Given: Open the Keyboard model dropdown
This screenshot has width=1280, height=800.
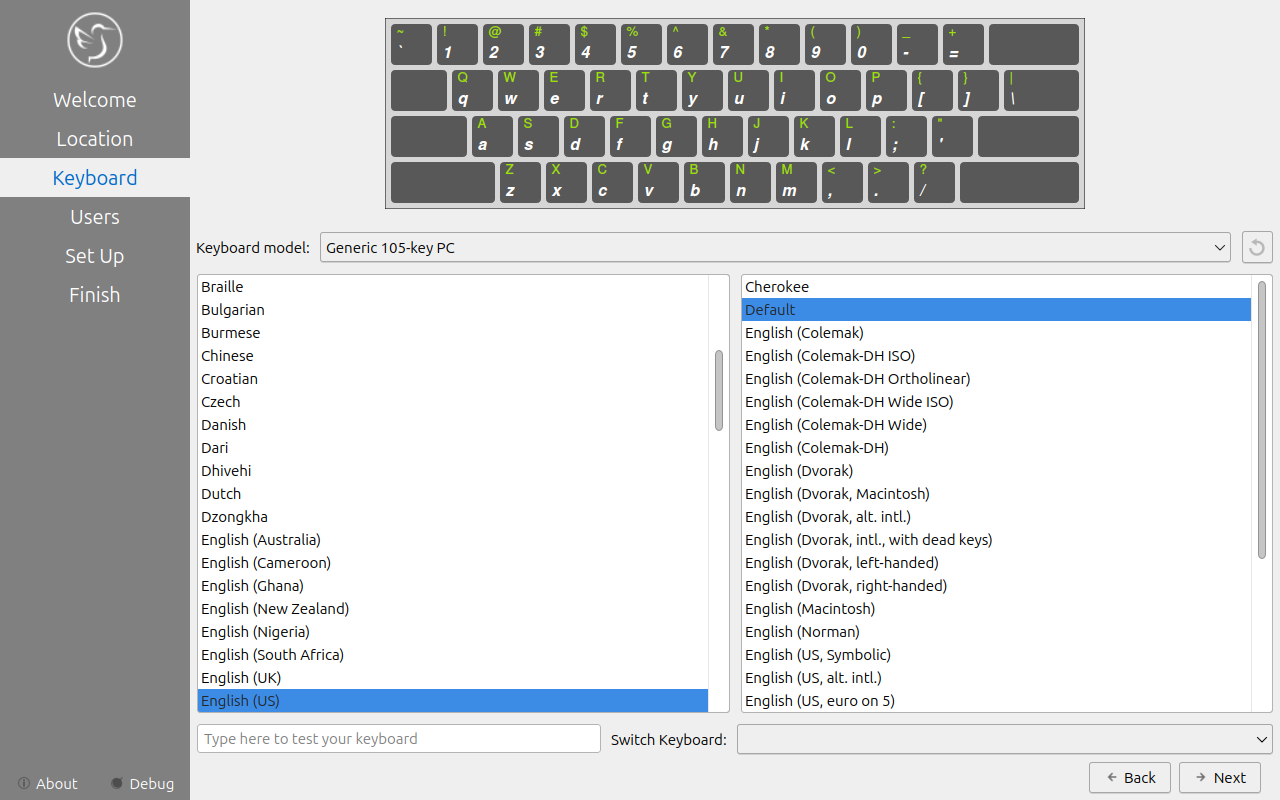Looking at the screenshot, I should (775, 247).
